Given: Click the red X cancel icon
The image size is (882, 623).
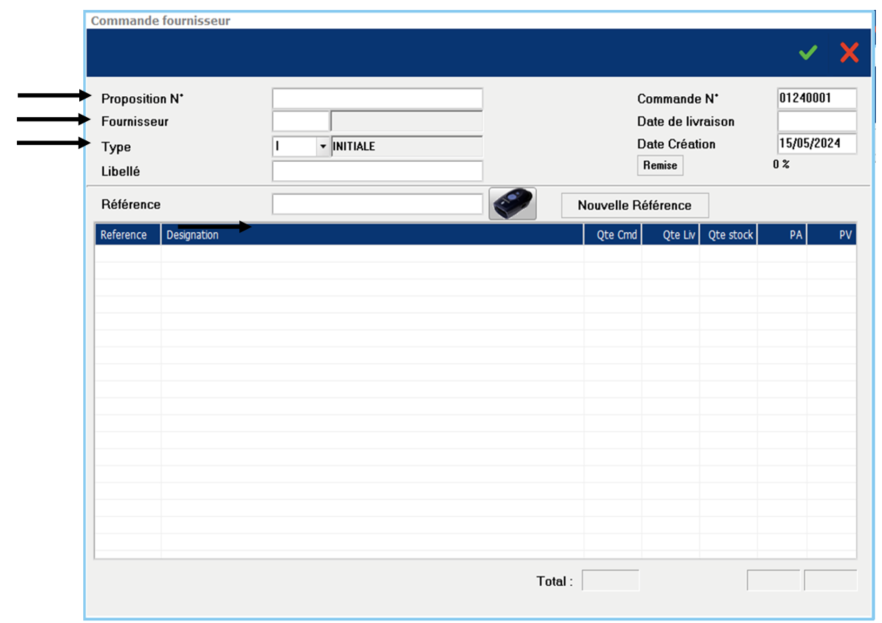Looking at the screenshot, I should (849, 53).
